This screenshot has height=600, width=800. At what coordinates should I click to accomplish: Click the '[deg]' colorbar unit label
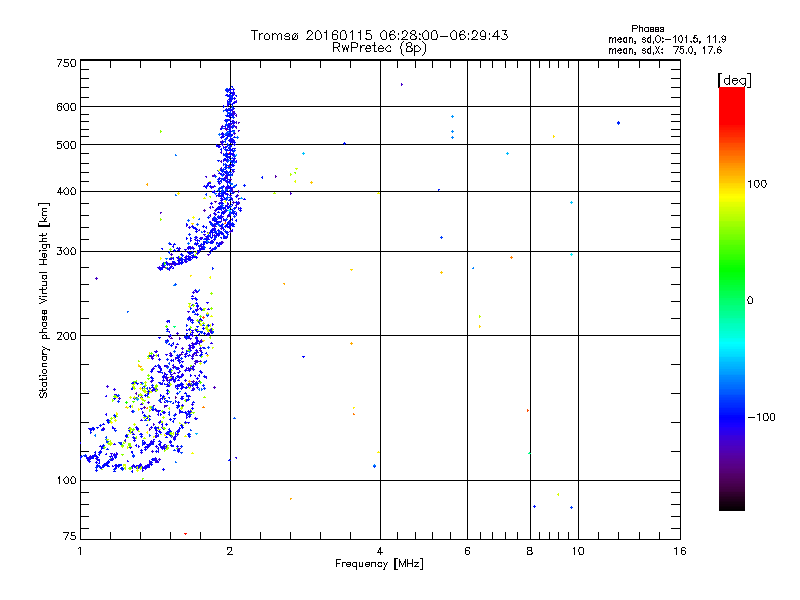734,80
